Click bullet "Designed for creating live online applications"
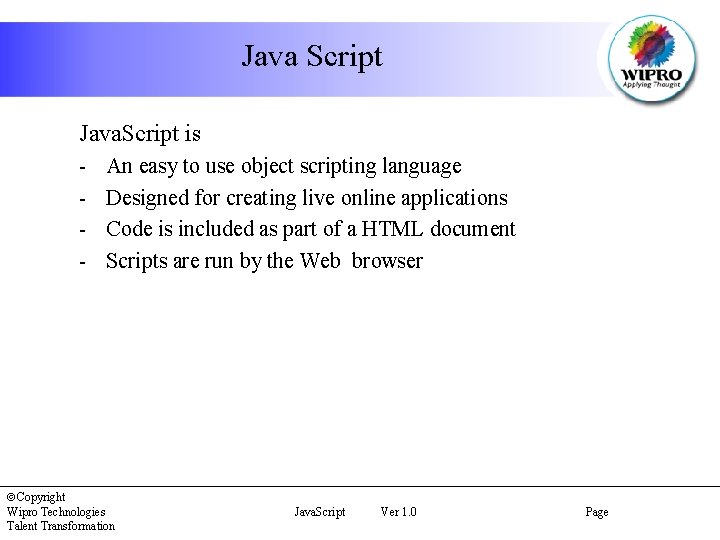This screenshot has width=720, height=540. click(x=307, y=198)
